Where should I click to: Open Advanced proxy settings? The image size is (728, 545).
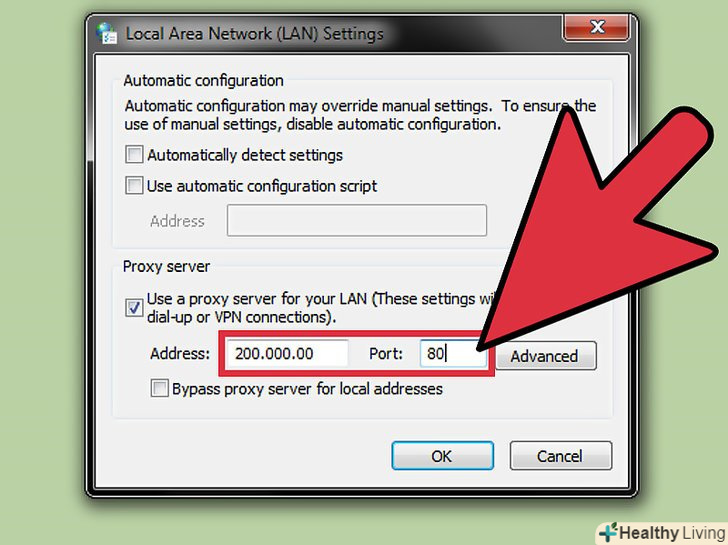546,356
